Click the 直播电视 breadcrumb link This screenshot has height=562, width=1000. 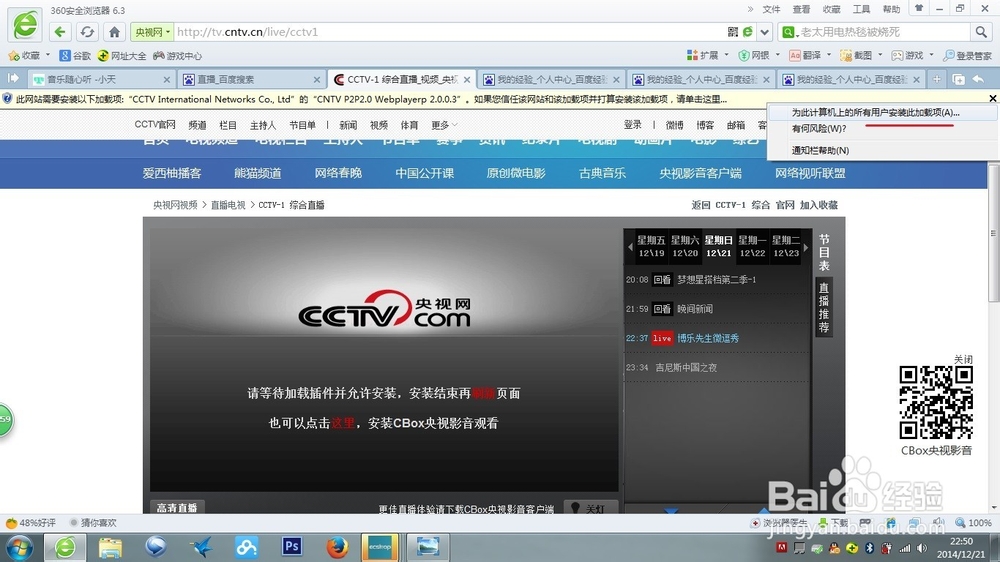coord(228,205)
